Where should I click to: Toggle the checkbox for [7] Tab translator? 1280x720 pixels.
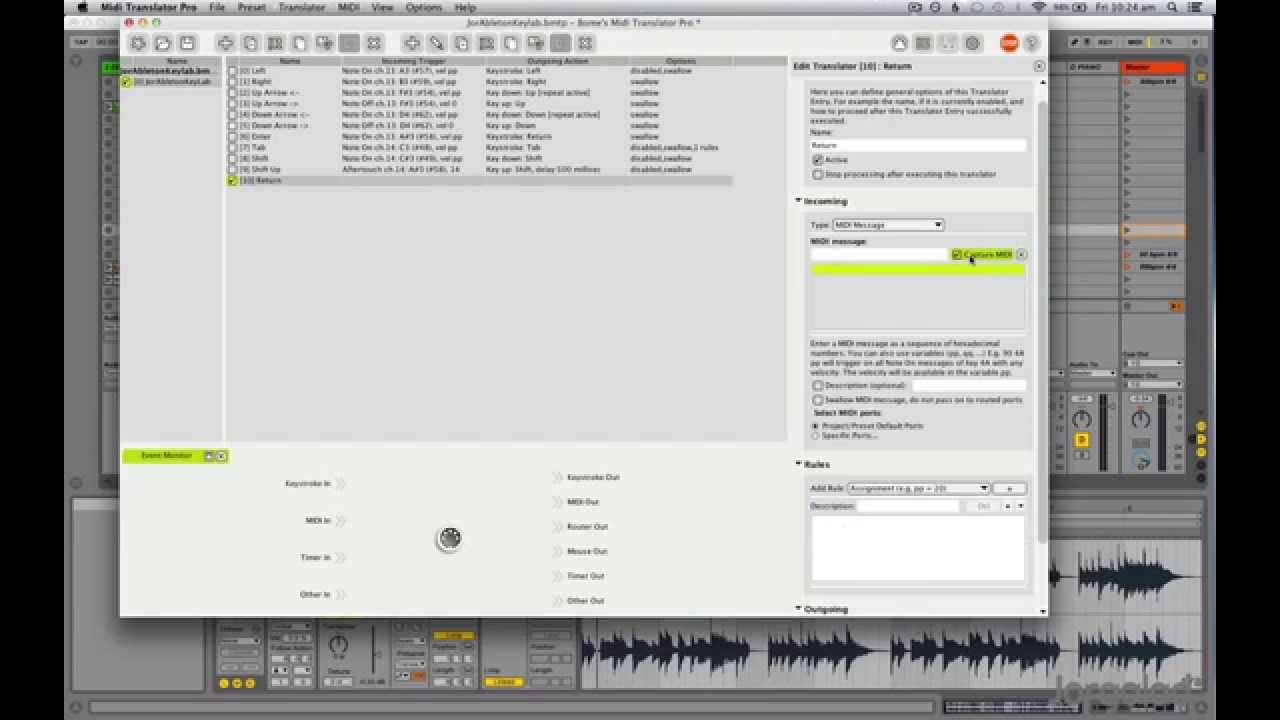tap(232, 148)
